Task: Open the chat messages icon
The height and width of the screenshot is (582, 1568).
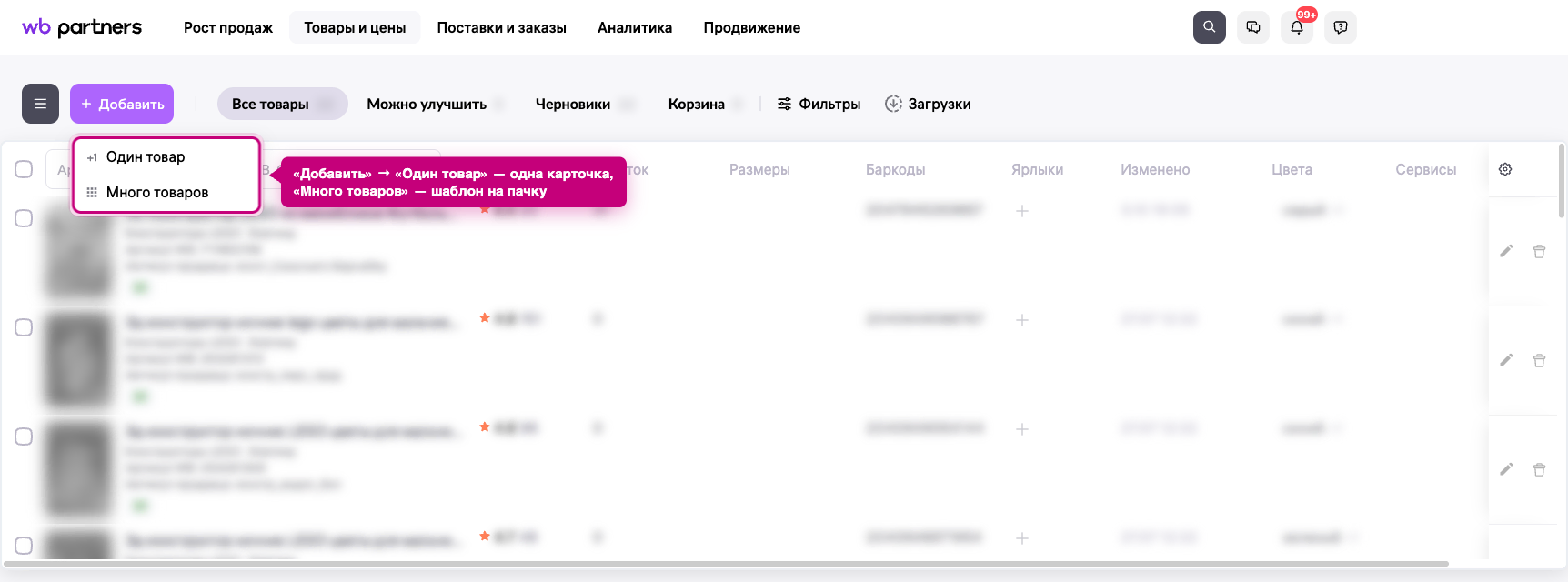Action: [1252, 27]
